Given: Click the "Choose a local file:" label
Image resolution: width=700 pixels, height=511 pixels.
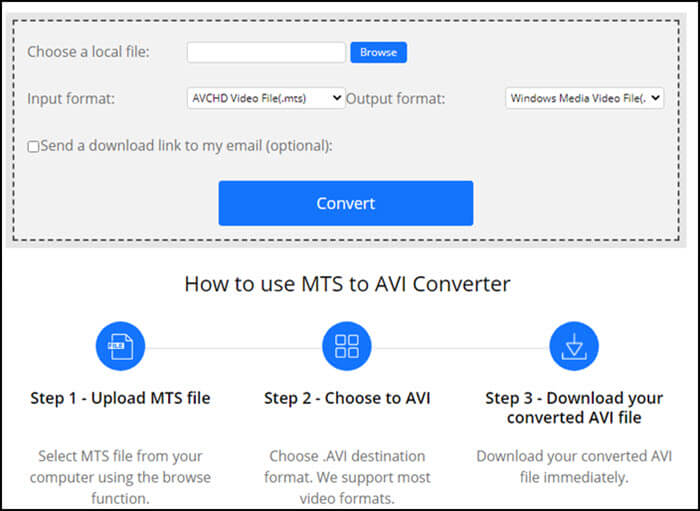Looking at the screenshot, I should pyautogui.click(x=88, y=52).
